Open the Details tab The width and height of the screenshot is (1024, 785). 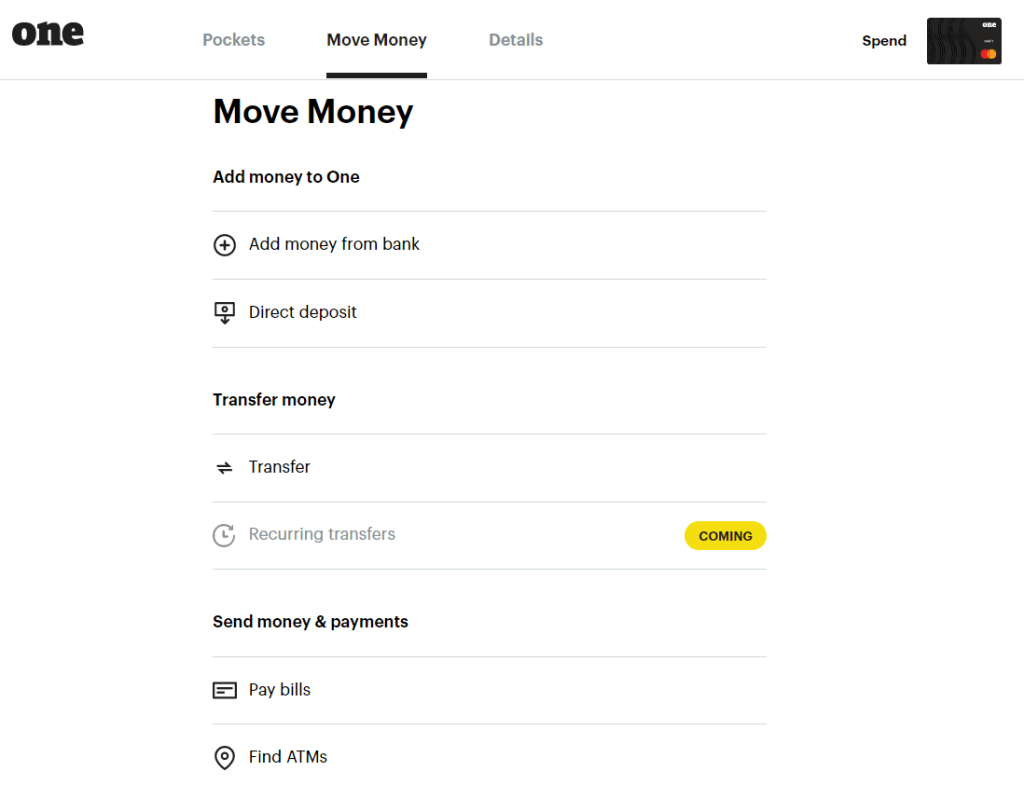[x=515, y=40]
